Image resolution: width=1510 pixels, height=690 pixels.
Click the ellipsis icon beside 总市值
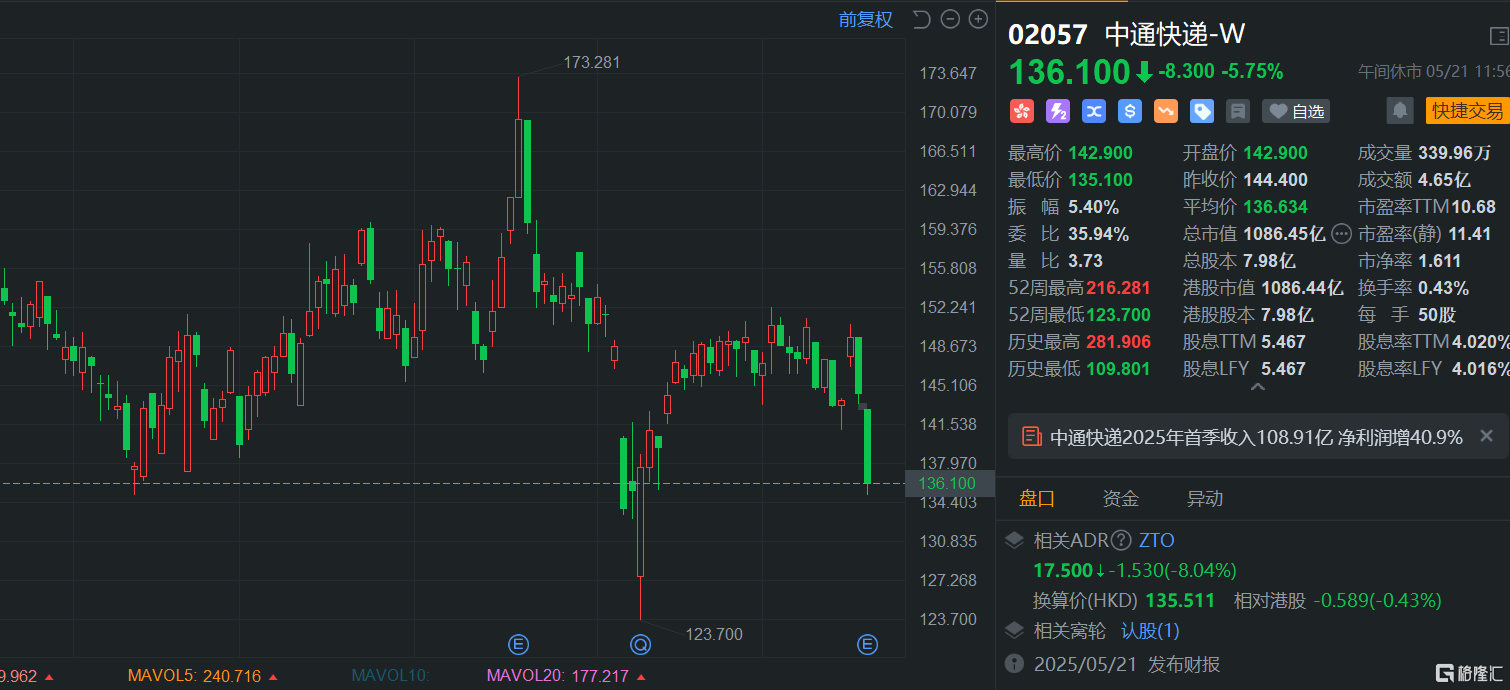pyautogui.click(x=1342, y=234)
